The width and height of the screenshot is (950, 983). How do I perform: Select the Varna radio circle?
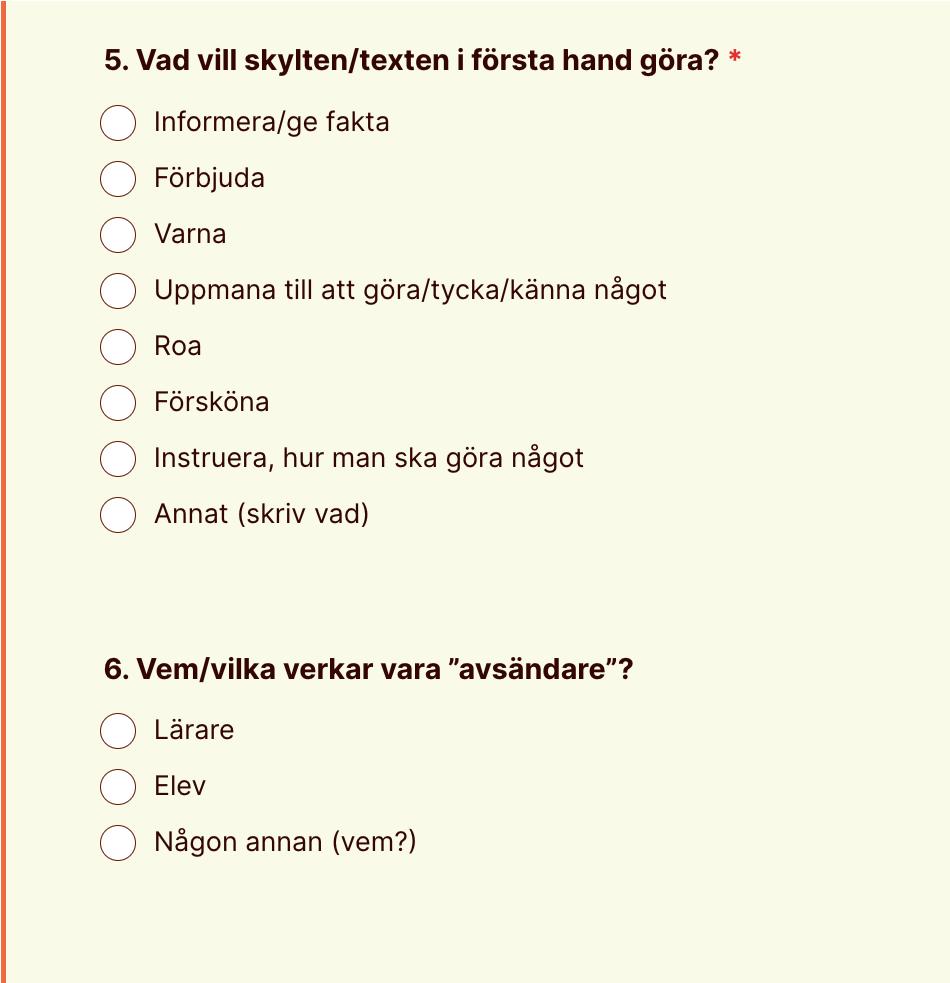[x=118, y=234]
